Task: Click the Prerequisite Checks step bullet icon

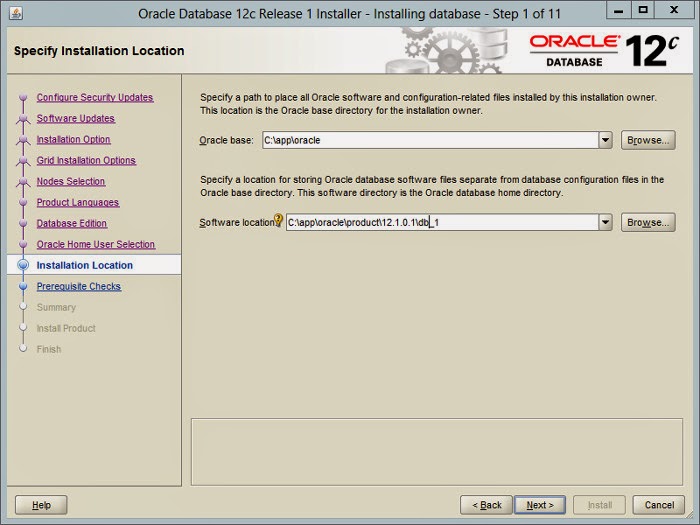Action: [x=23, y=286]
